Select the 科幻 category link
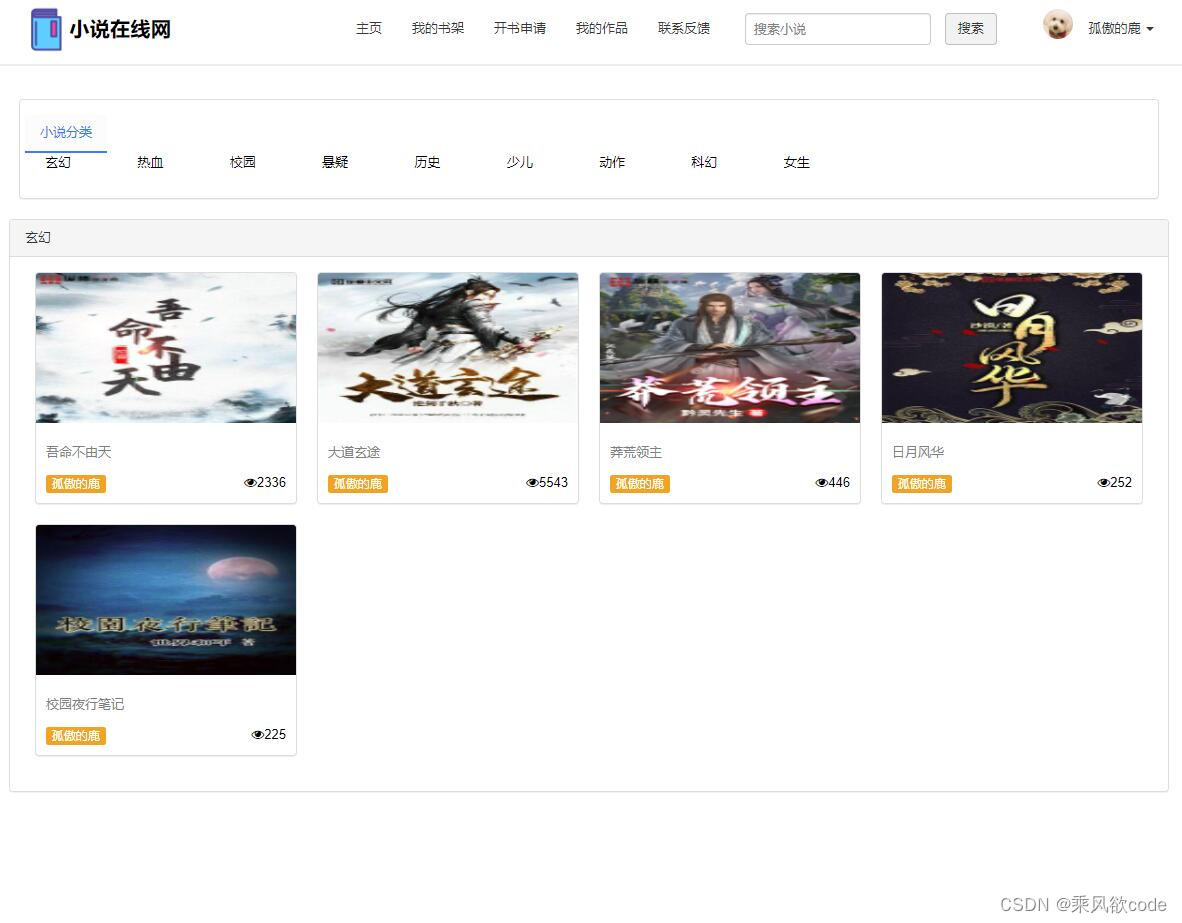Viewport: 1182px width, 923px height. click(x=704, y=162)
